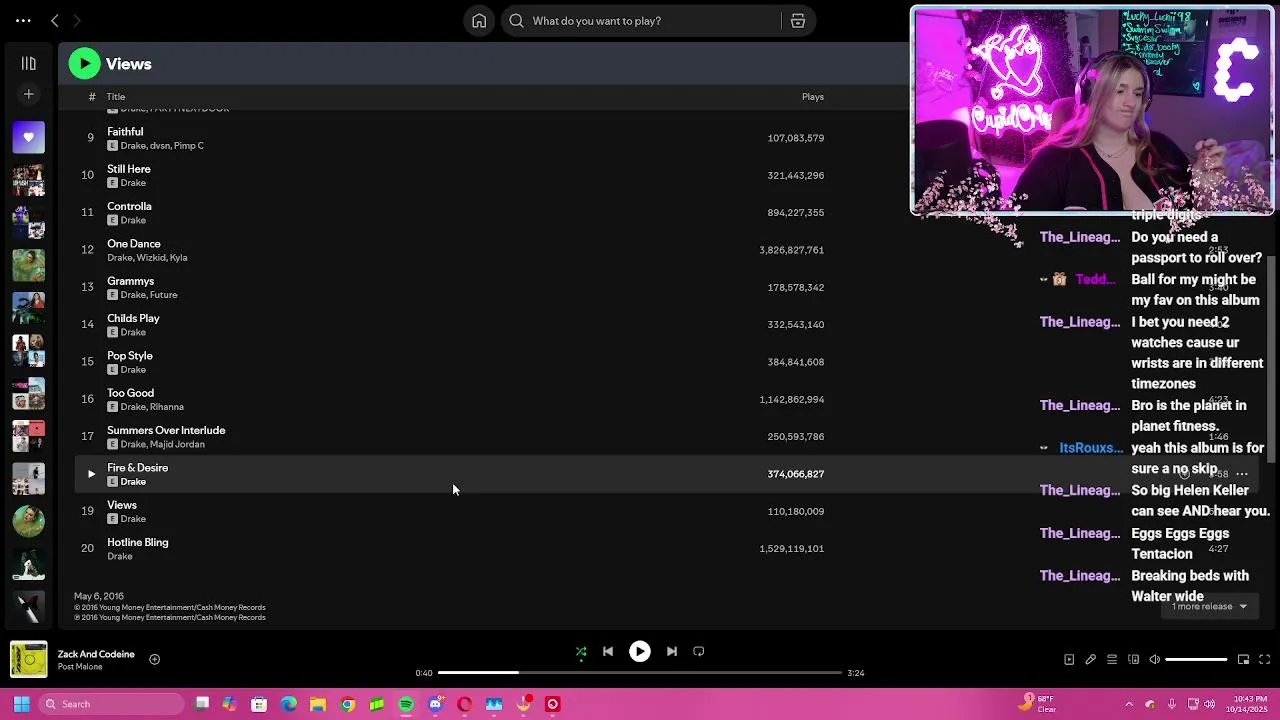Image resolution: width=1280 pixels, height=720 pixels.
Task: Open the Now Playing view
Action: tap(1069, 660)
